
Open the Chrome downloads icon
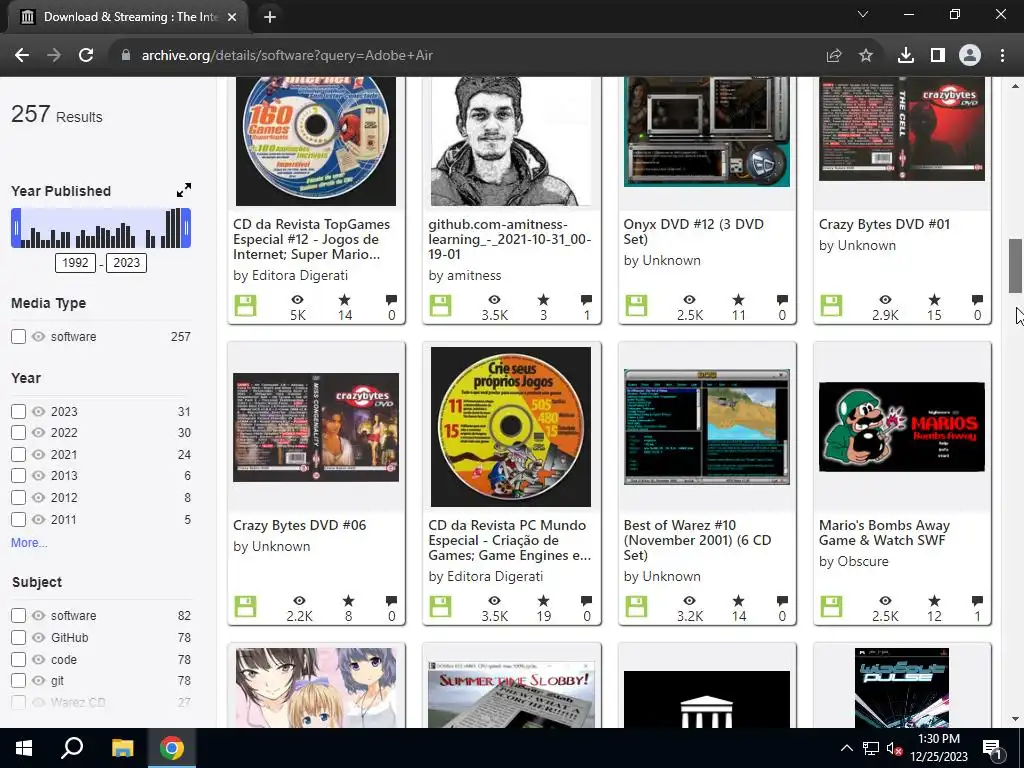point(905,56)
